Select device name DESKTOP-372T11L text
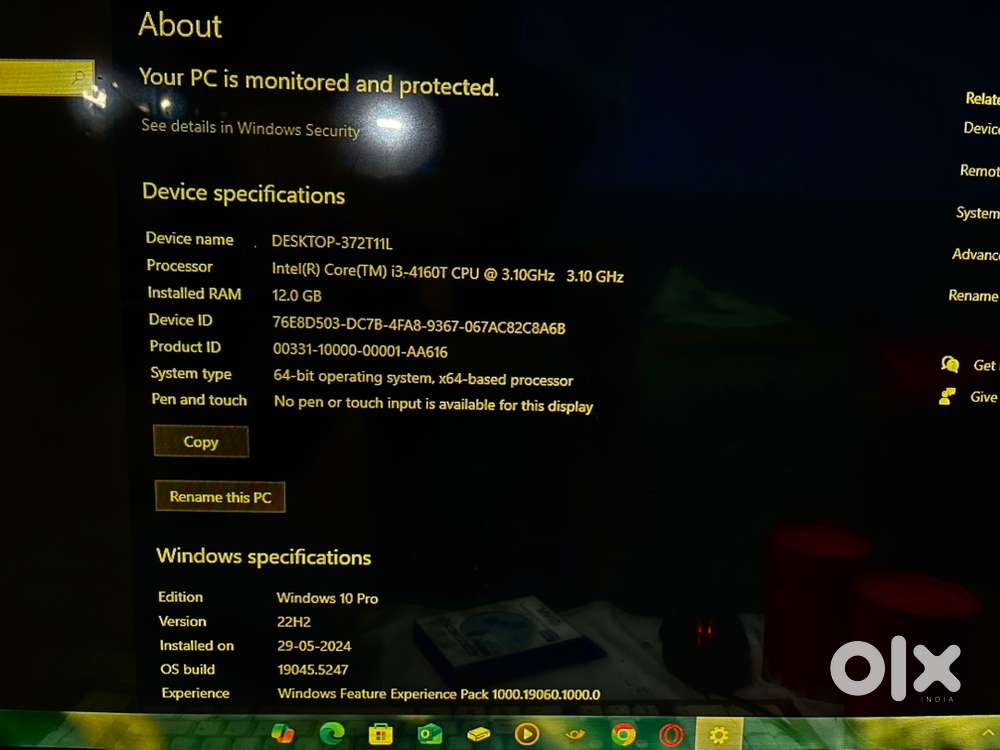Image resolution: width=1000 pixels, height=750 pixels. 332,242
